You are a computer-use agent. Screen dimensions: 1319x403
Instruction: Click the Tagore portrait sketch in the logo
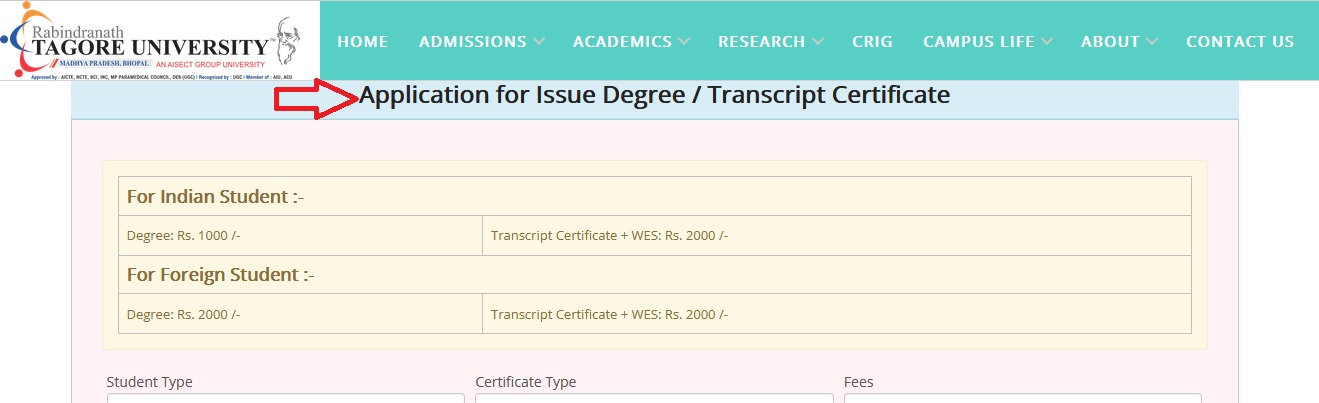coord(296,40)
